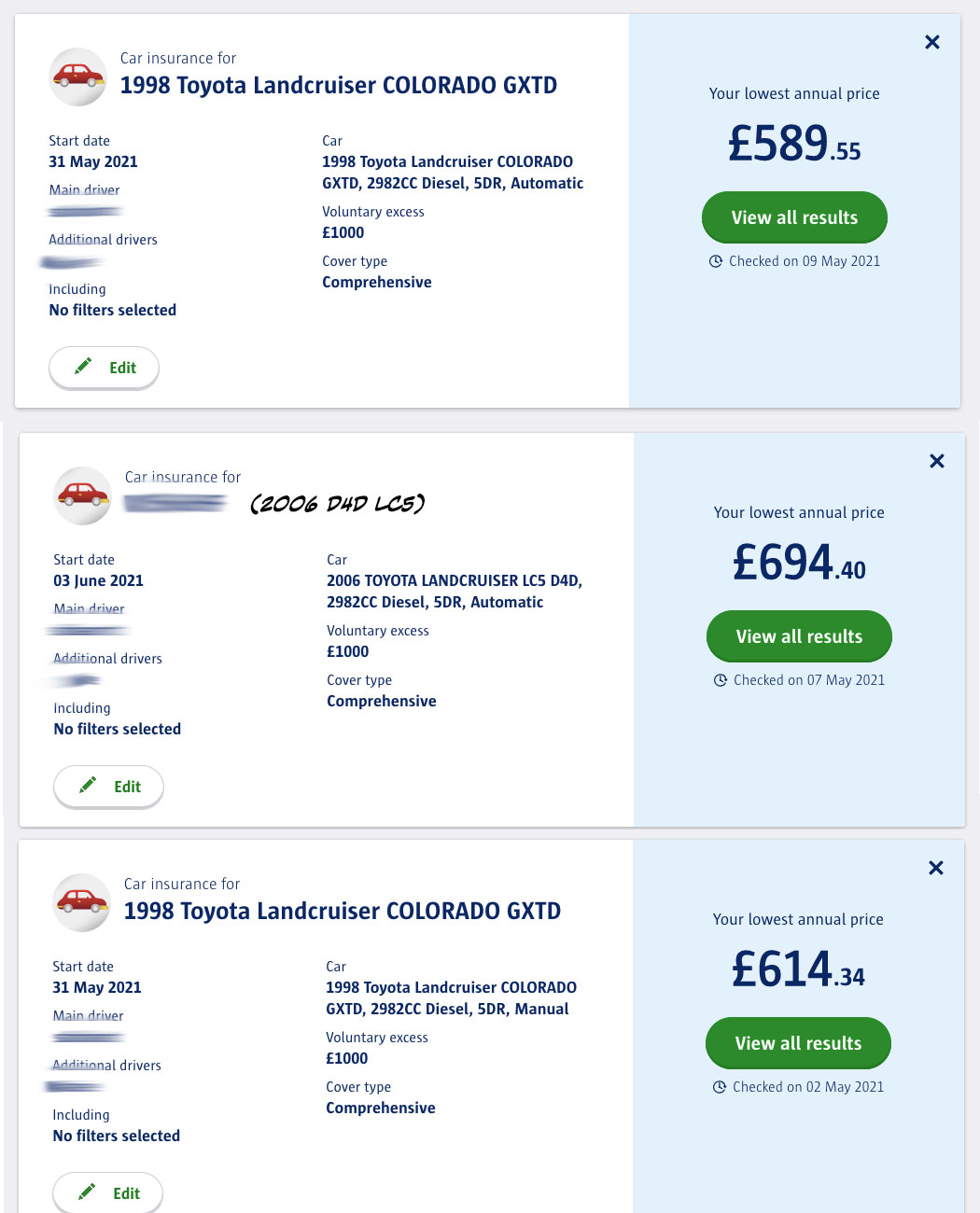Image resolution: width=980 pixels, height=1213 pixels.
Task: Dismiss the £589.55 quote card with X
Action: tap(931, 42)
